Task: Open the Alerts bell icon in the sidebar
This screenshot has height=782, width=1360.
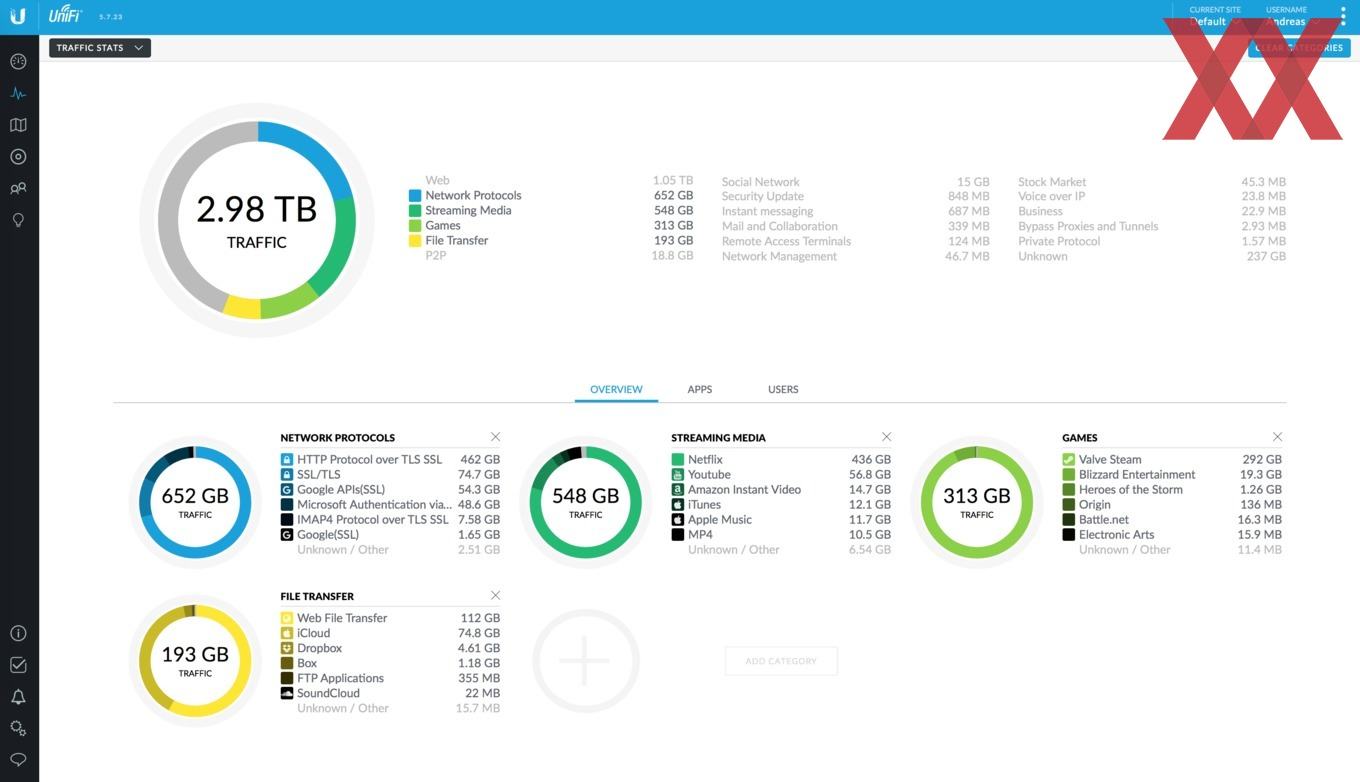Action: (18, 697)
